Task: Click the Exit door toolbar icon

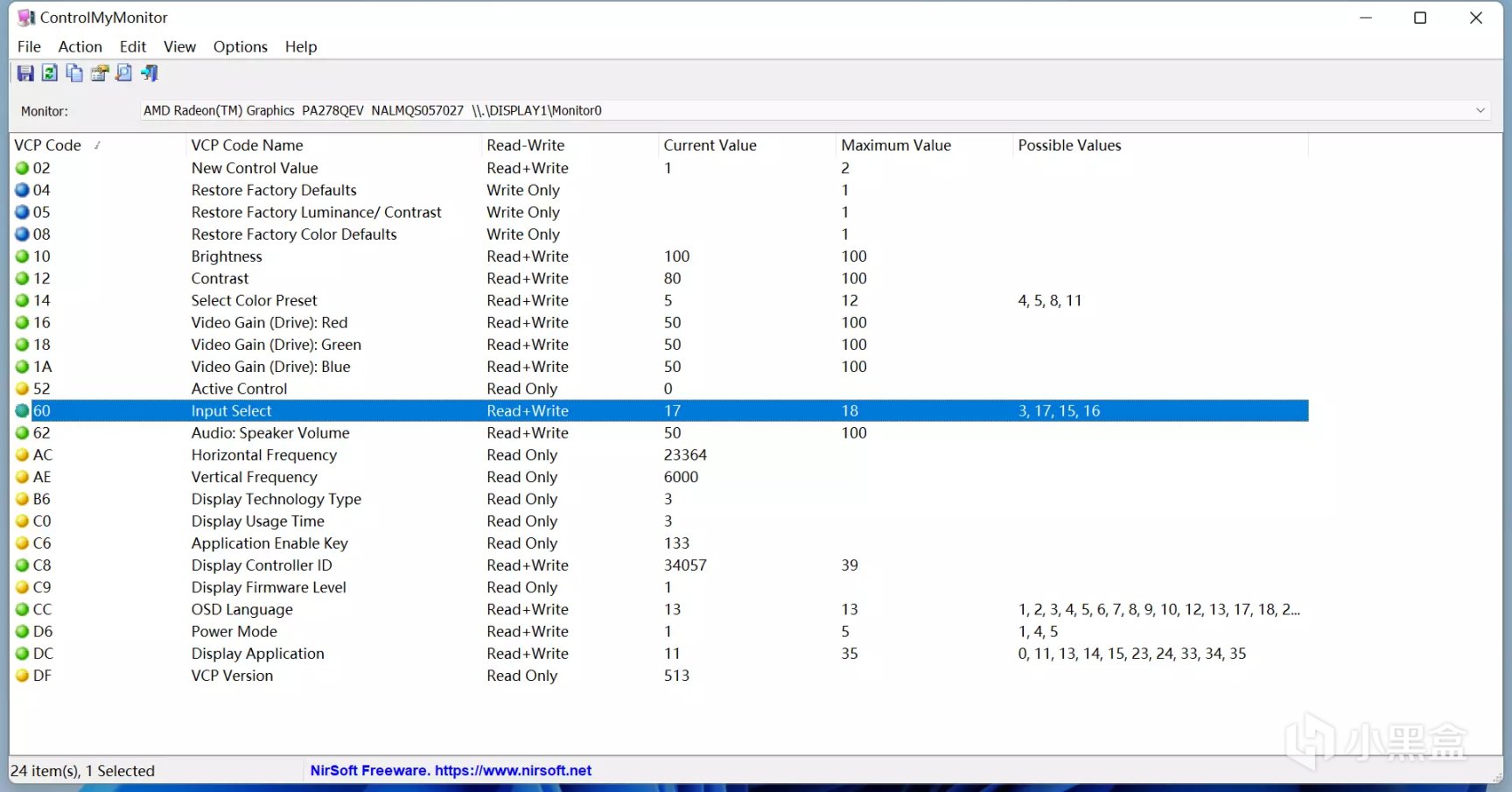Action: pyautogui.click(x=150, y=74)
